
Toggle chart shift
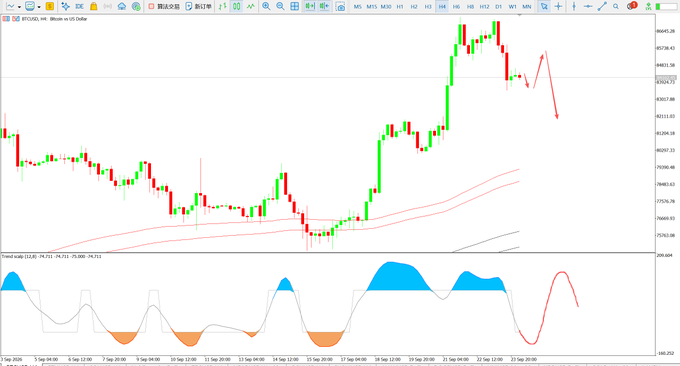pos(324,7)
